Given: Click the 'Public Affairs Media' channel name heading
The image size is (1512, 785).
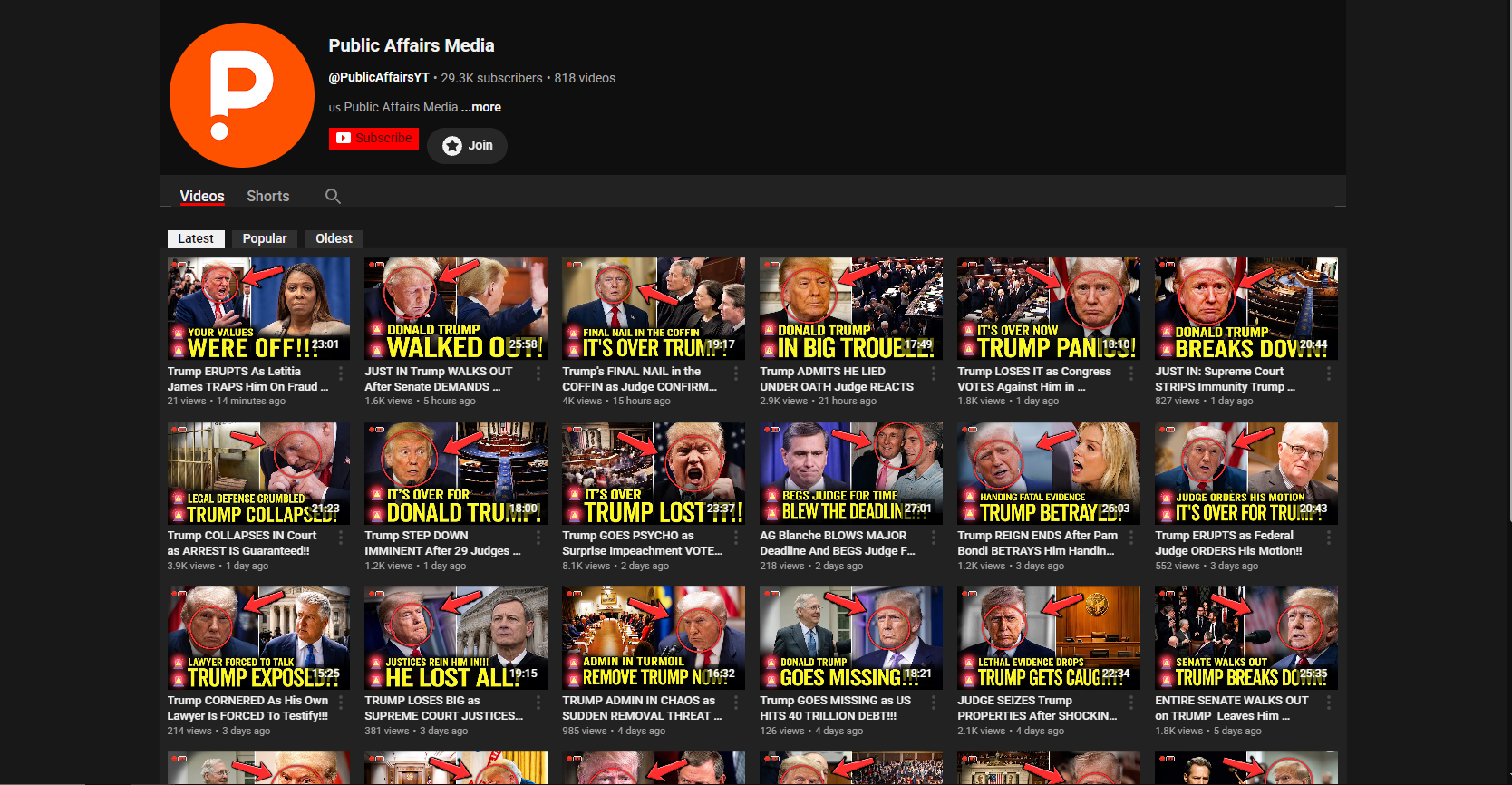Looking at the screenshot, I should coord(412,45).
